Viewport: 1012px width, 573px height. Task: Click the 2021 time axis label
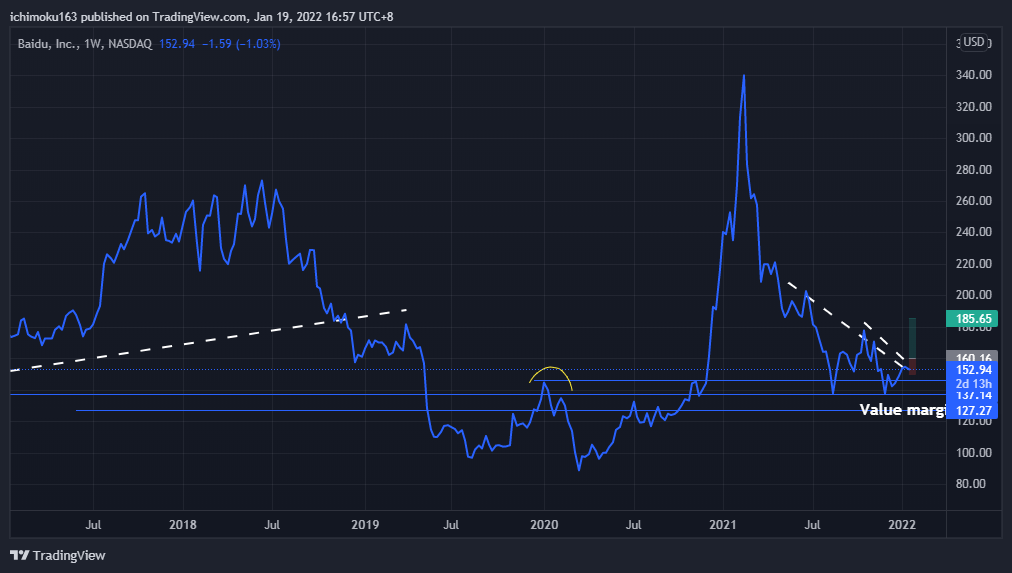click(x=723, y=525)
